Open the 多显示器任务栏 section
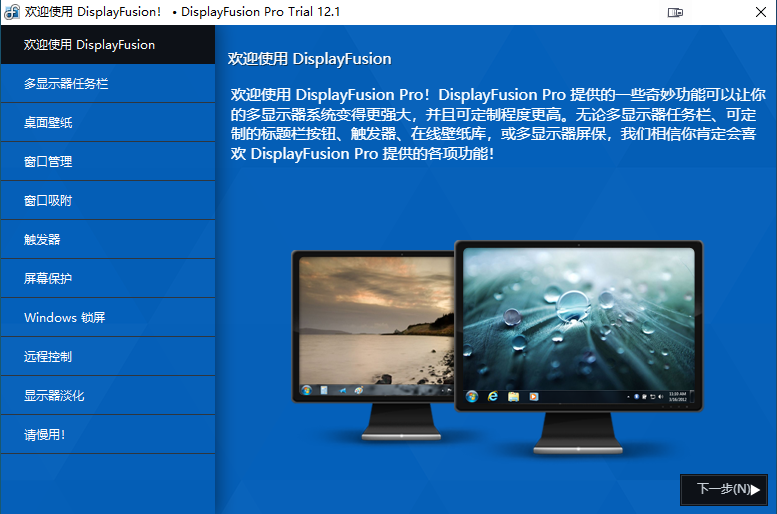The width and height of the screenshot is (777, 514). tap(108, 84)
